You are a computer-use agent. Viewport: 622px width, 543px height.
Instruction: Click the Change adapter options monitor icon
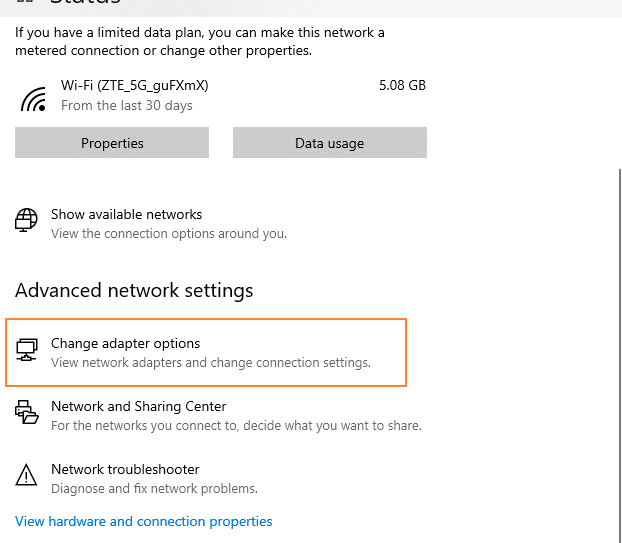(x=27, y=349)
